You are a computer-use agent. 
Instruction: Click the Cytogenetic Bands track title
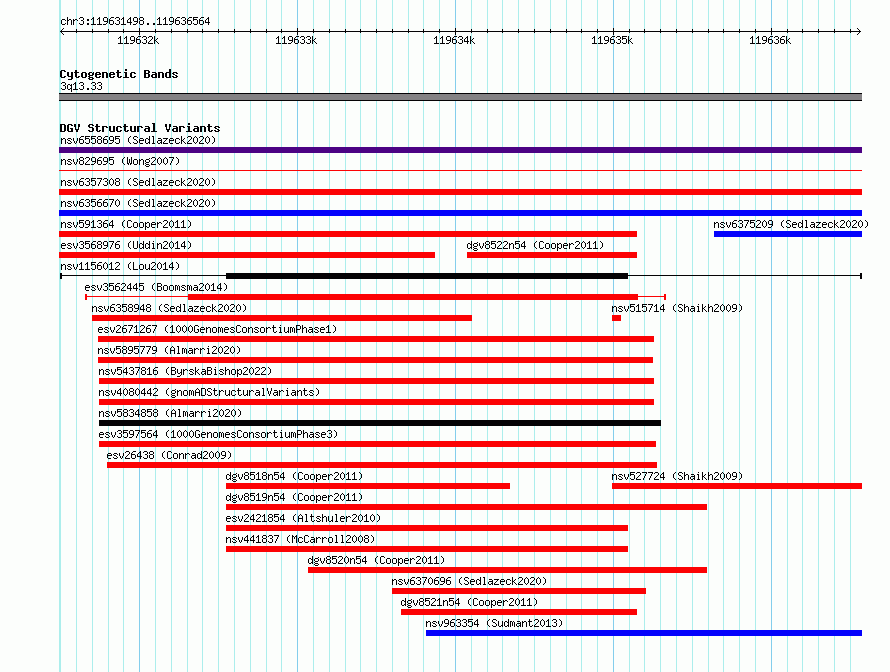pos(119,74)
